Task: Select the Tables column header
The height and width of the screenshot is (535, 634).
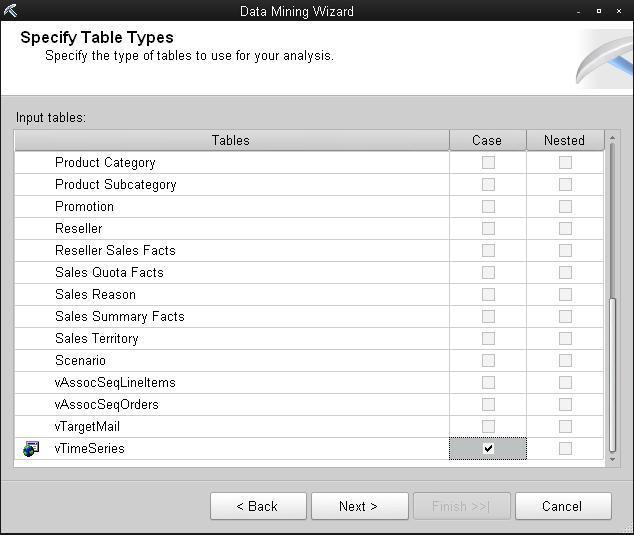Action: tap(231, 140)
